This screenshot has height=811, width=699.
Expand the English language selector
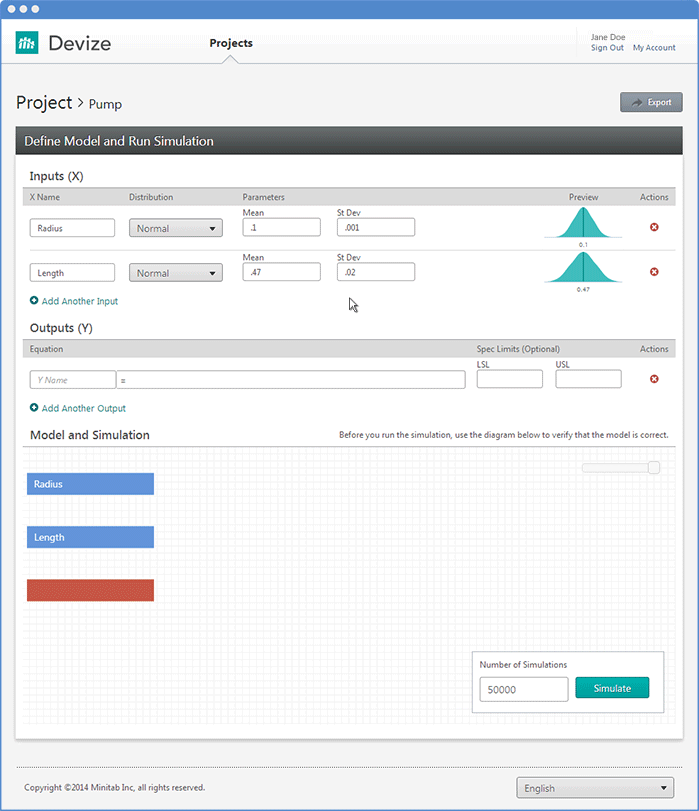[x=594, y=788]
